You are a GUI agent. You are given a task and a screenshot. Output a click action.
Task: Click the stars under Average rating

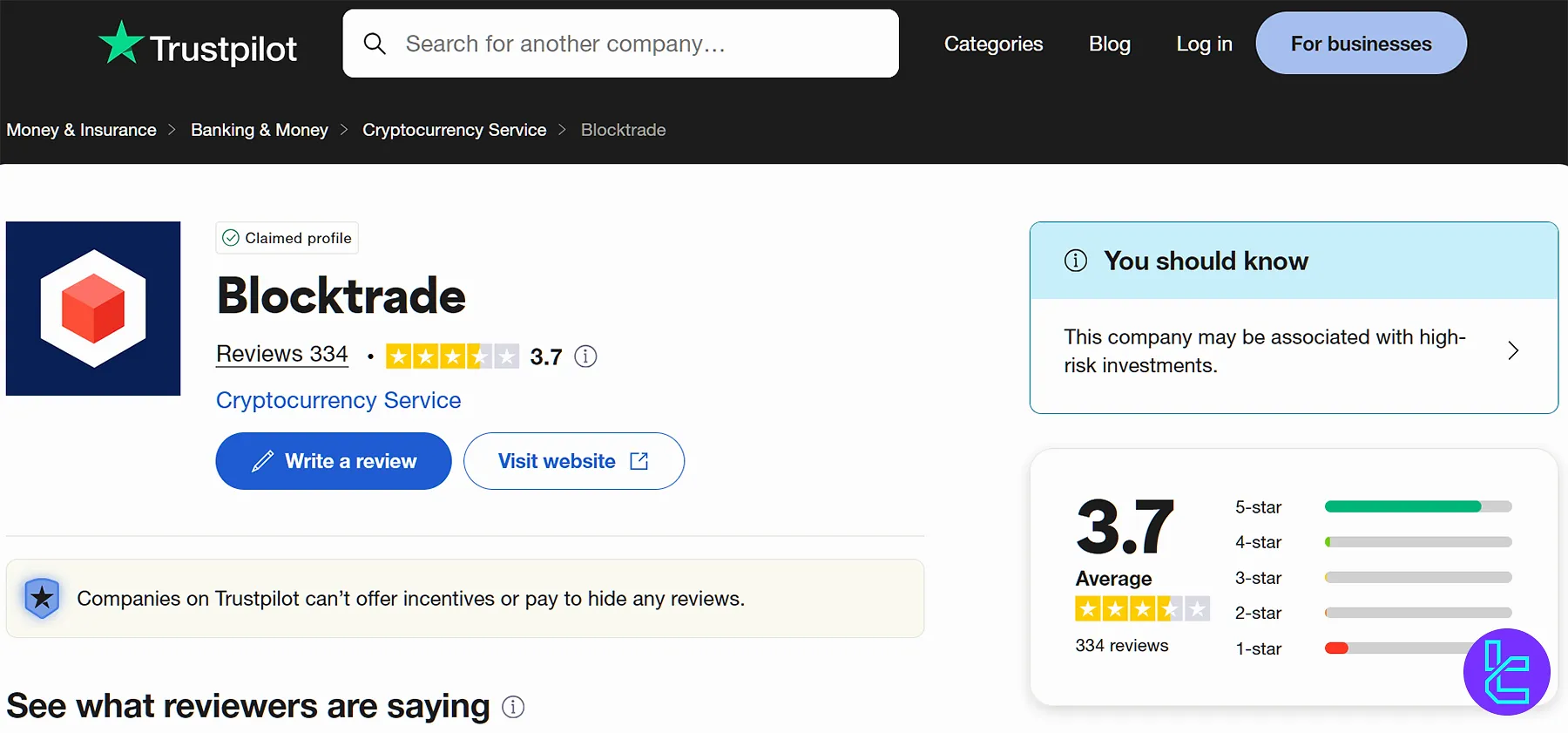[1142, 608]
